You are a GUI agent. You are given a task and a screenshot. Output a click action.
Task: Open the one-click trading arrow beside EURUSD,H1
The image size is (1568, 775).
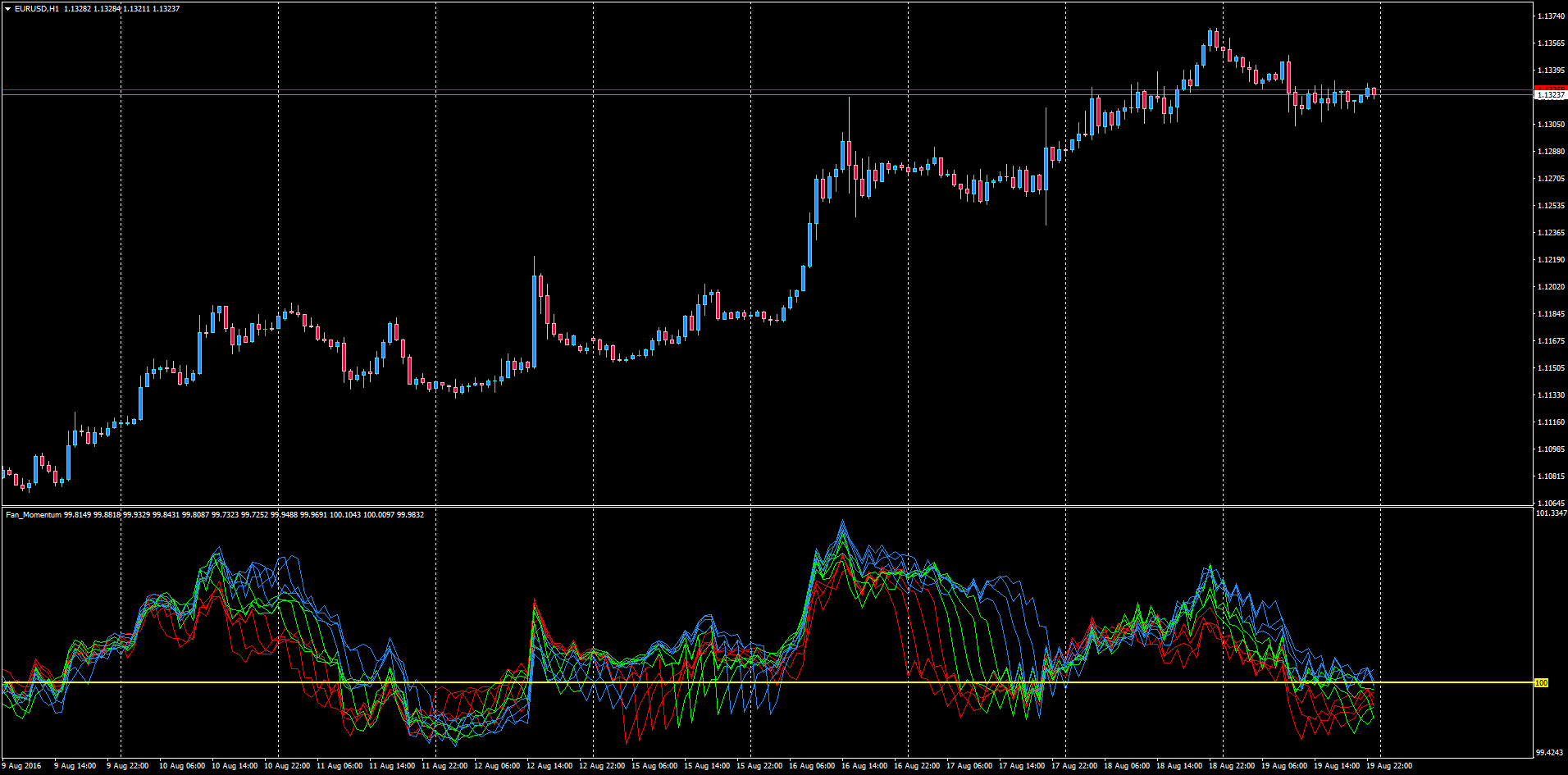(x=8, y=9)
